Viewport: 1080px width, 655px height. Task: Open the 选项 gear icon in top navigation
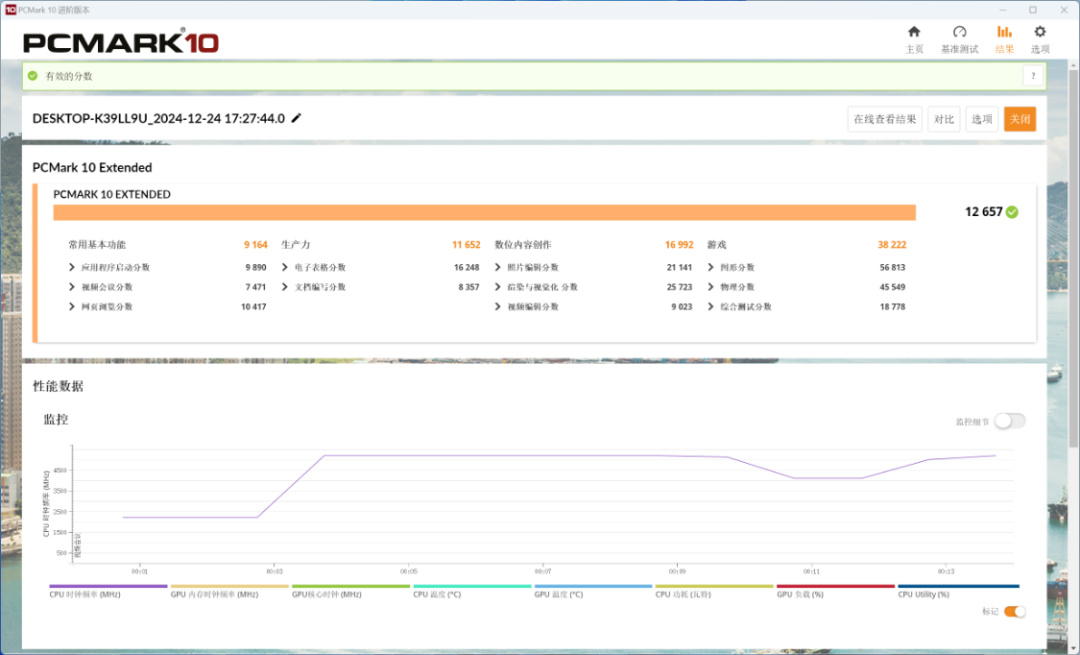pos(1039,32)
